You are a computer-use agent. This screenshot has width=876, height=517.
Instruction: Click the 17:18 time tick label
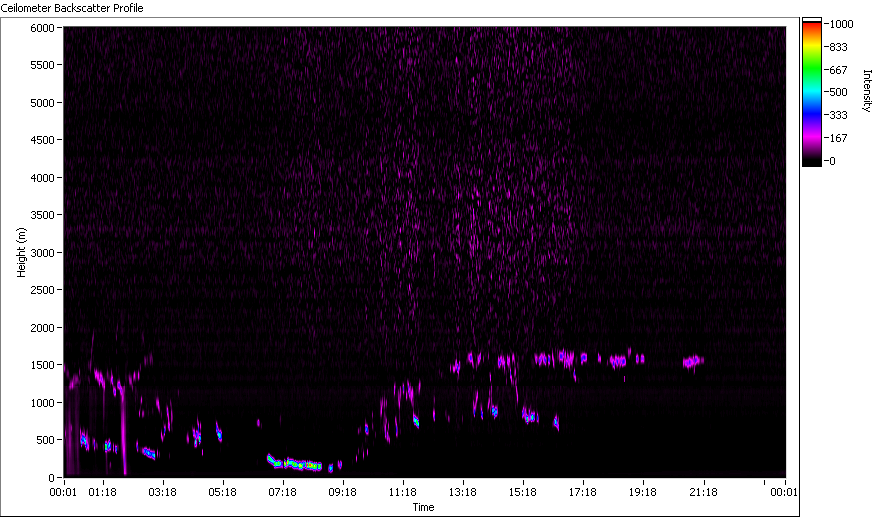583,492
